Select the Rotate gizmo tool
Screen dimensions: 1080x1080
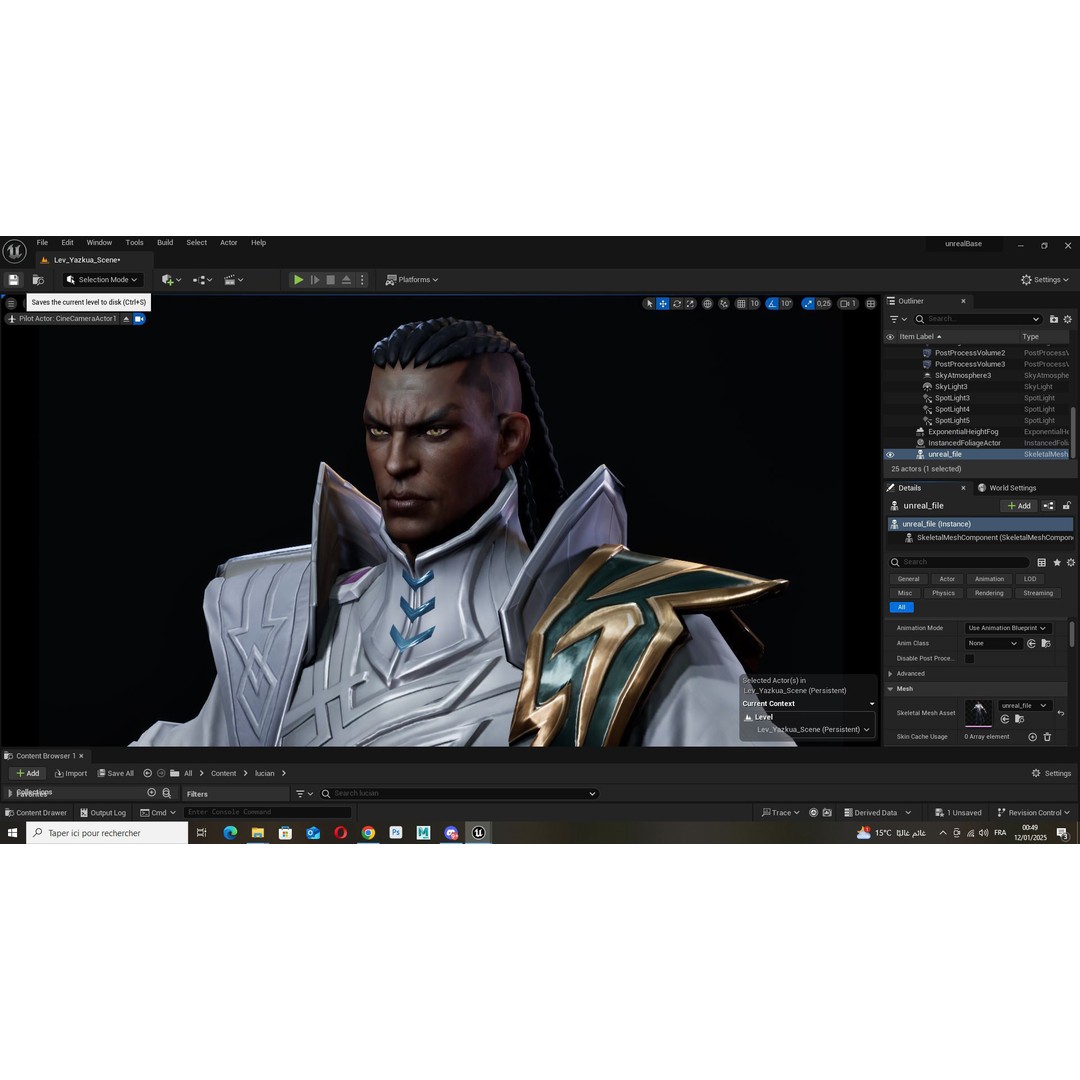pyautogui.click(x=677, y=304)
